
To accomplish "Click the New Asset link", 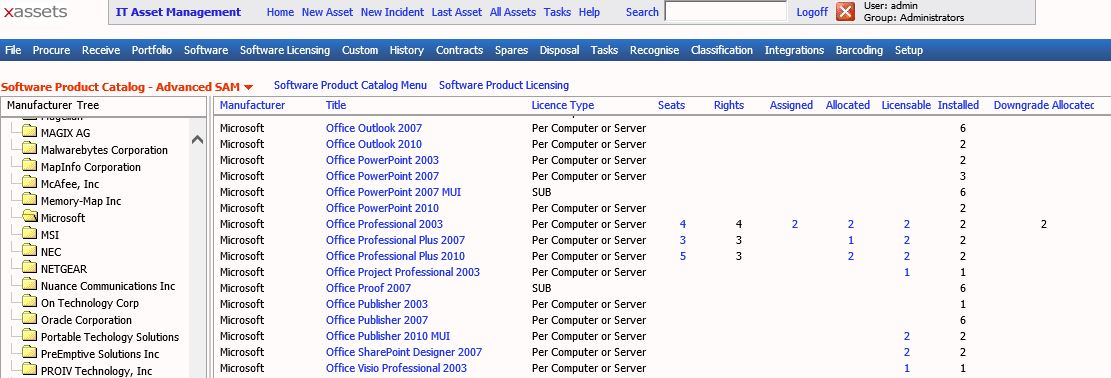I will [327, 12].
